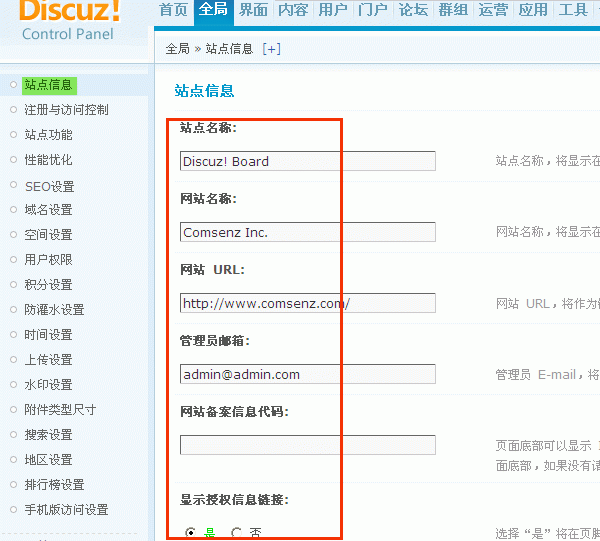Select the 是 radio button

[x=191, y=533]
